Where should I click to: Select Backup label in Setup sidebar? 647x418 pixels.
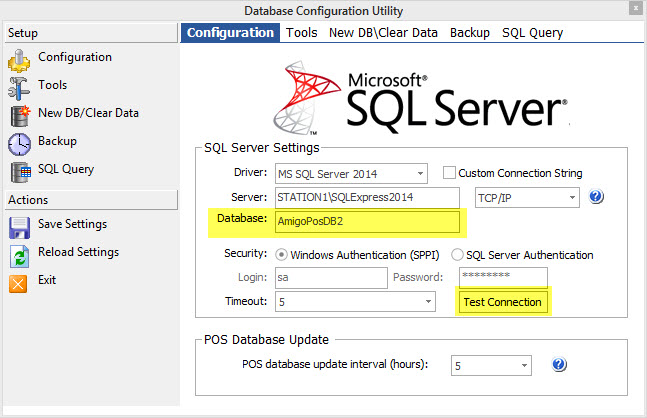[x=57, y=141]
